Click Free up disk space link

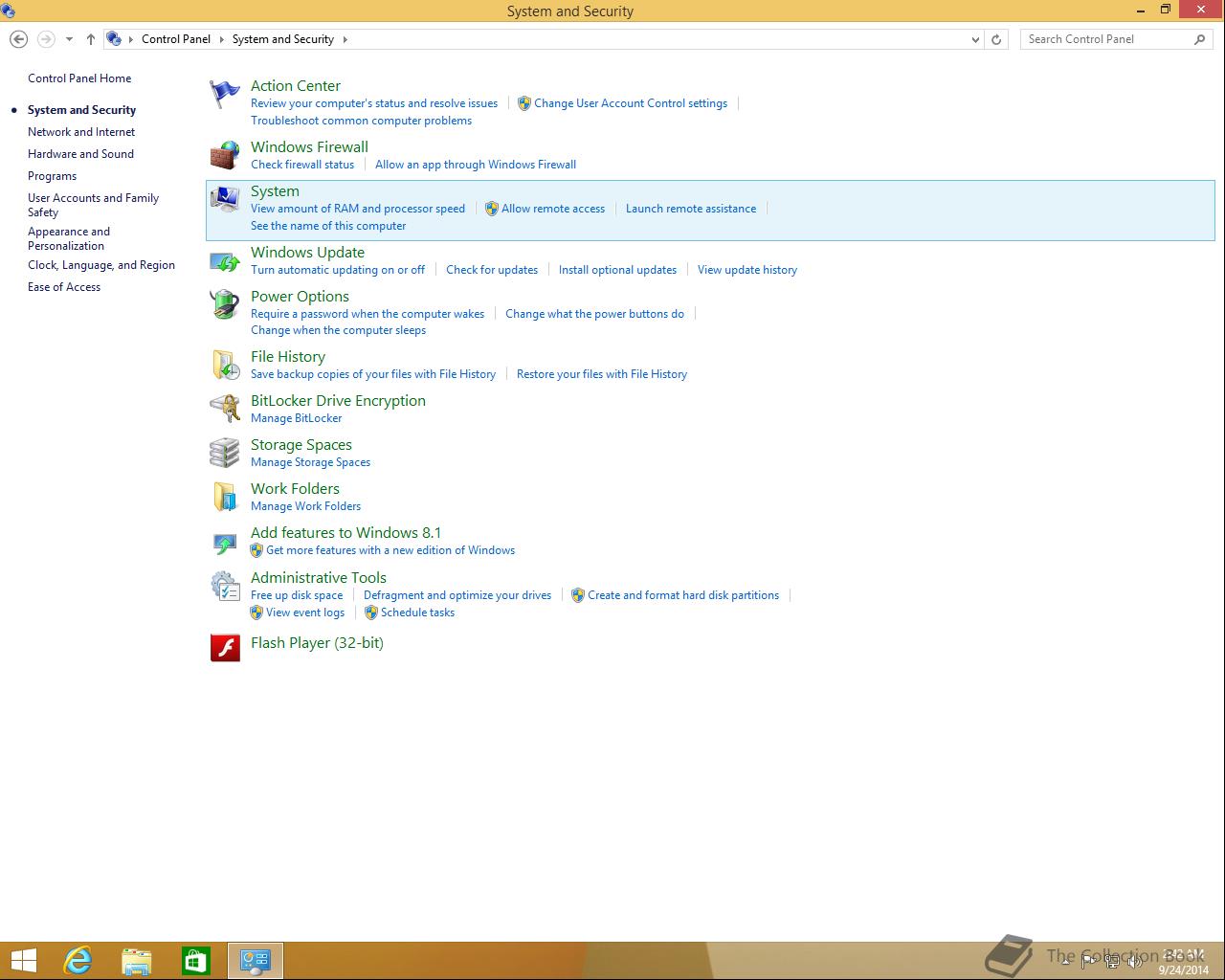pyautogui.click(x=297, y=595)
